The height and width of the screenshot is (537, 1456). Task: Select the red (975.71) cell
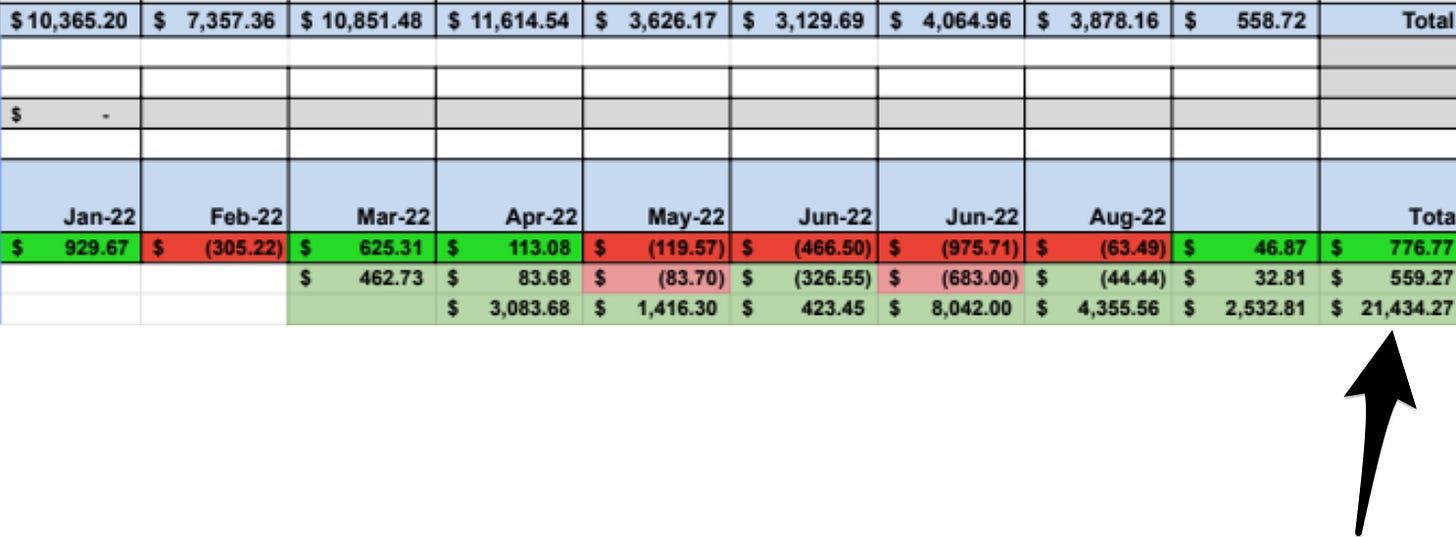pyautogui.click(x=952, y=247)
